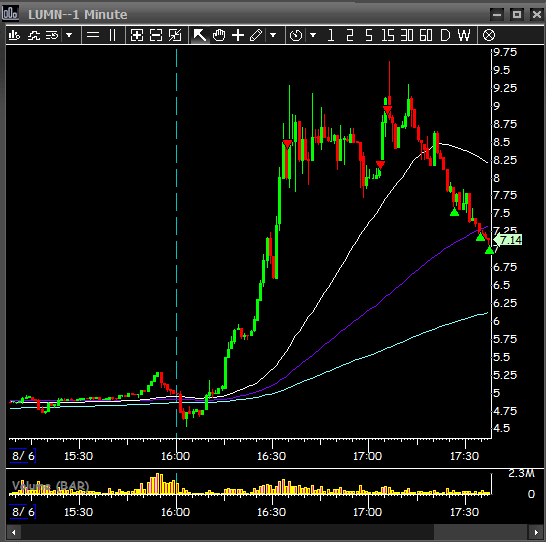This screenshot has height=542, width=546.
Task: Click the 7.14 current price label
Action: tap(508, 240)
